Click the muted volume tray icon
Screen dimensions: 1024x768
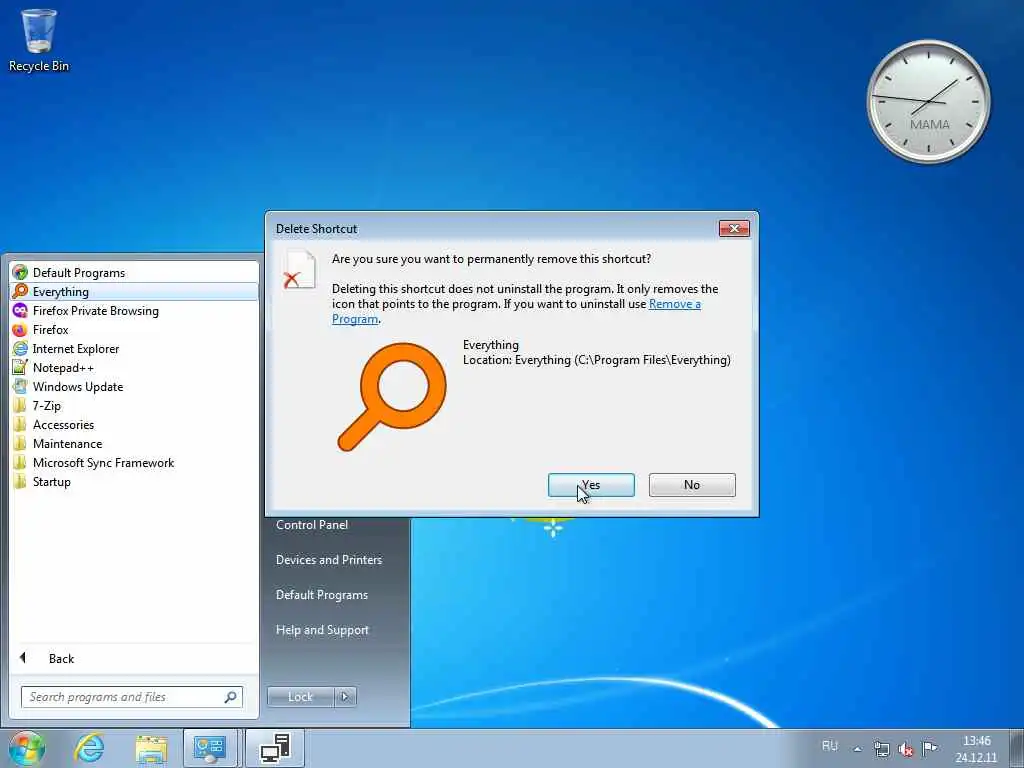click(906, 749)
